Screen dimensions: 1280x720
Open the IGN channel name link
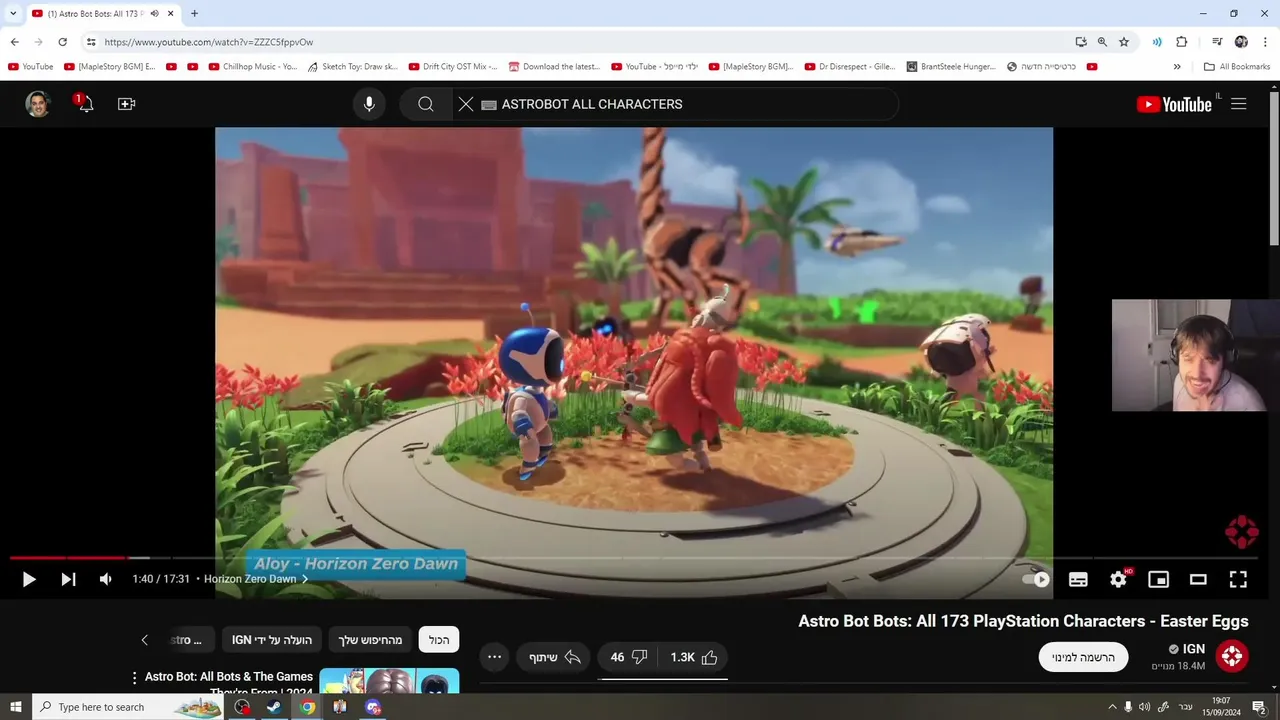click(1194, 649)
